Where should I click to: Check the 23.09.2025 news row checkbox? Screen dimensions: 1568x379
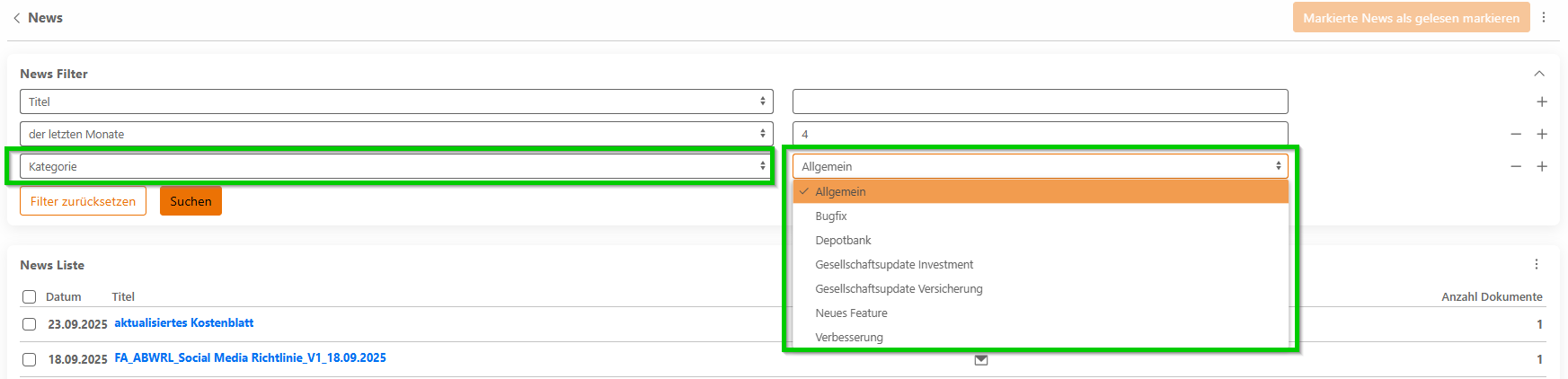(x=30, y=324)
